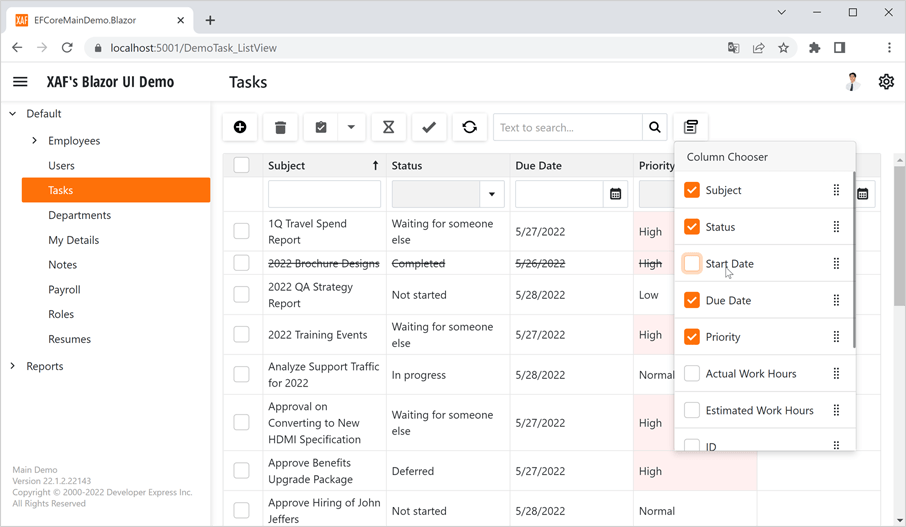906x527 pixels.
Task: Expand the Reports navigation group
Action: pyautogui.click(x=13, y=366)
